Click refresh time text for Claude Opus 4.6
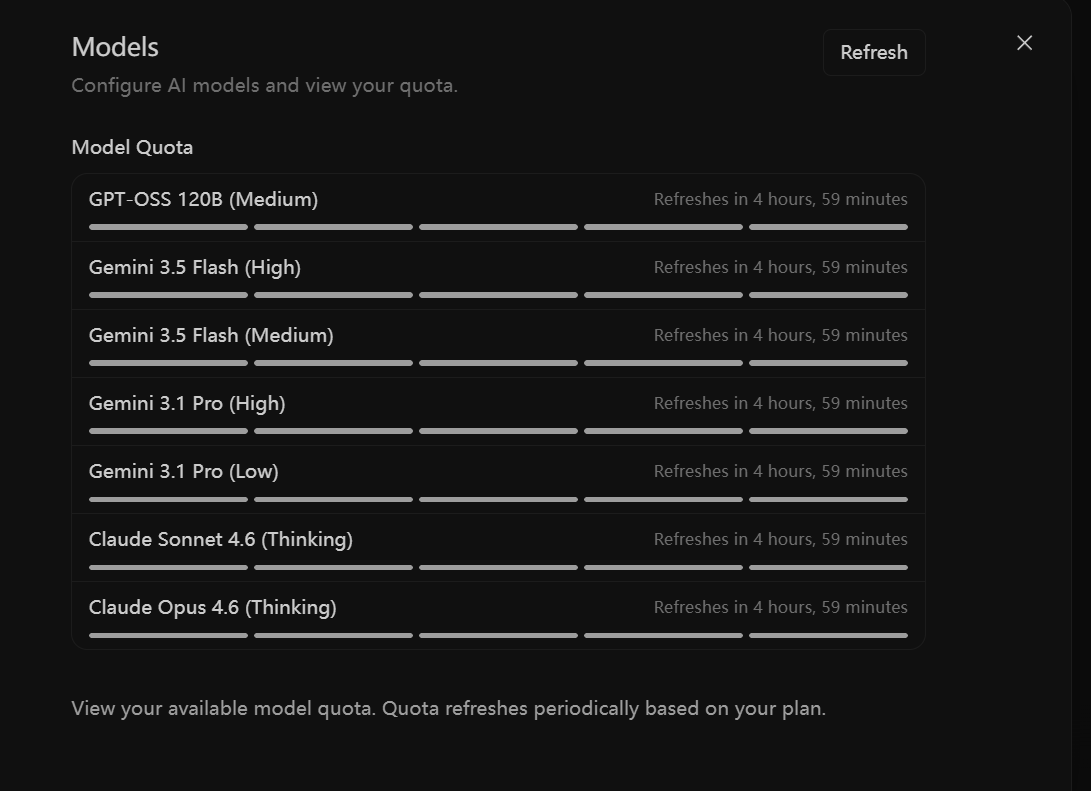 [x=780, y=607]
